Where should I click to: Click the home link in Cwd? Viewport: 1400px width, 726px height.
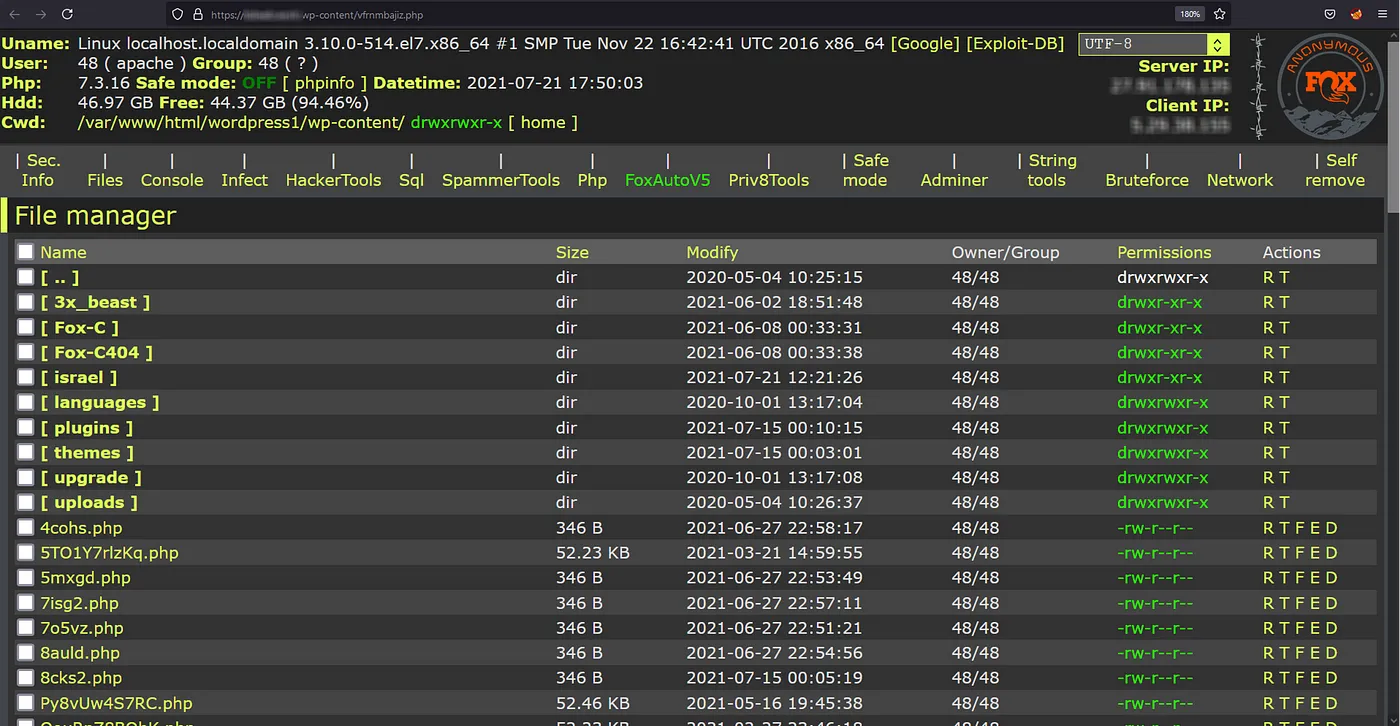point(543,122)
